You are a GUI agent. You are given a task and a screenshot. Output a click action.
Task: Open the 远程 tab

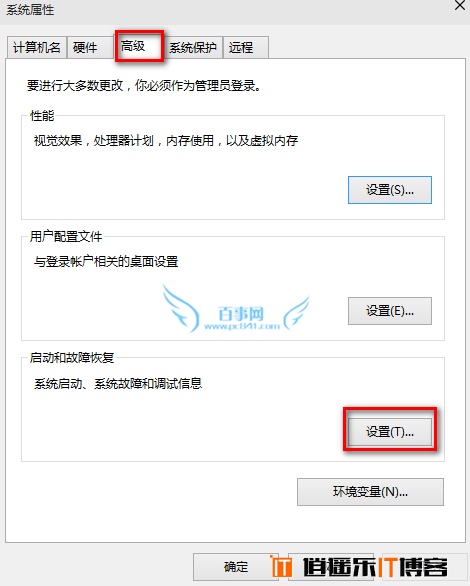tap(246, 47)
